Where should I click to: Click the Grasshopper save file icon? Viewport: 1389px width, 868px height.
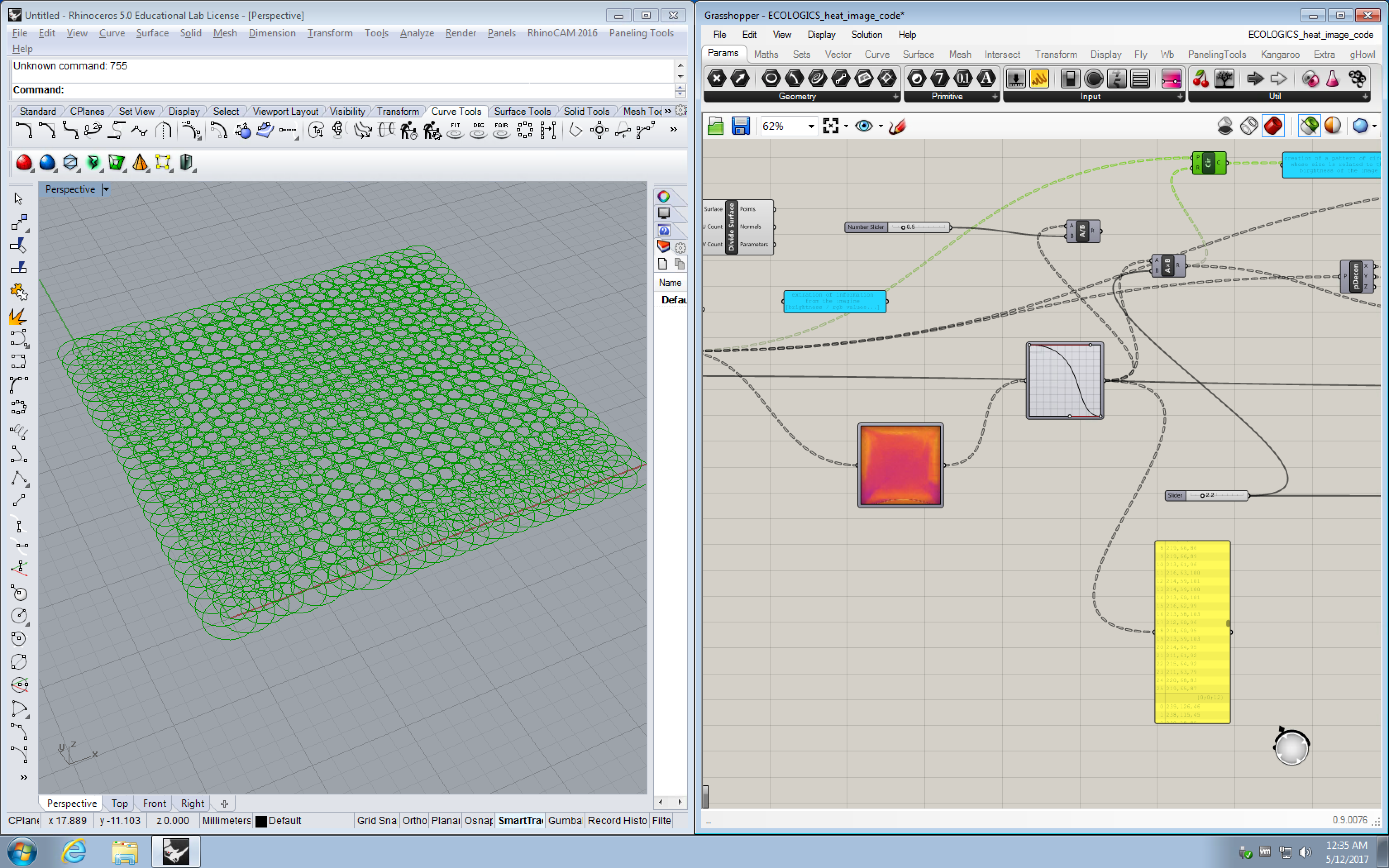(x=740, y=126)
